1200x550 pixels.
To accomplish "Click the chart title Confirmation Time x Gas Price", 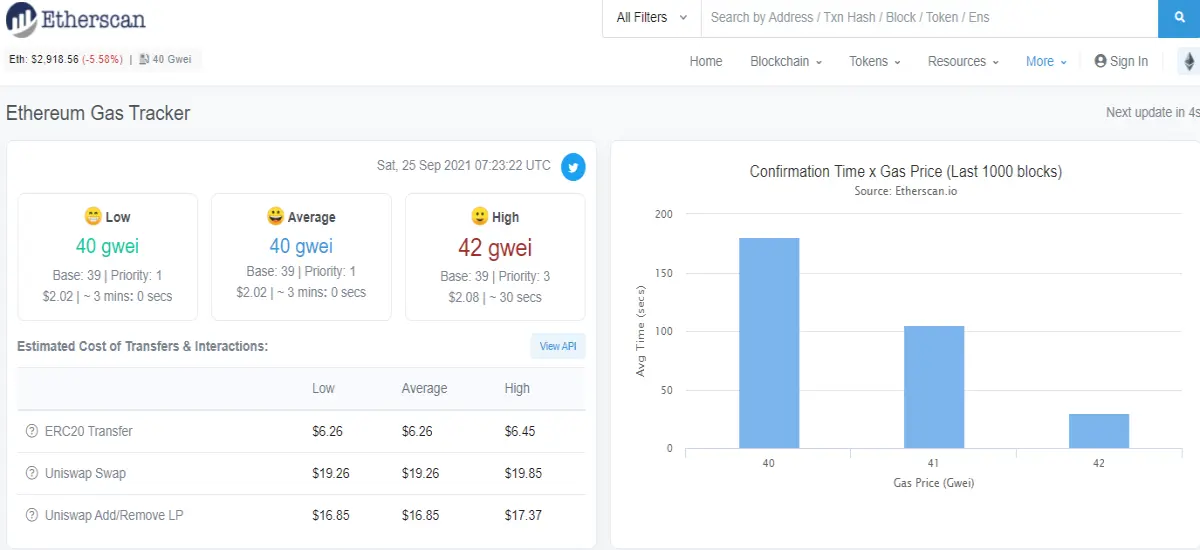I will coord(906,171).
